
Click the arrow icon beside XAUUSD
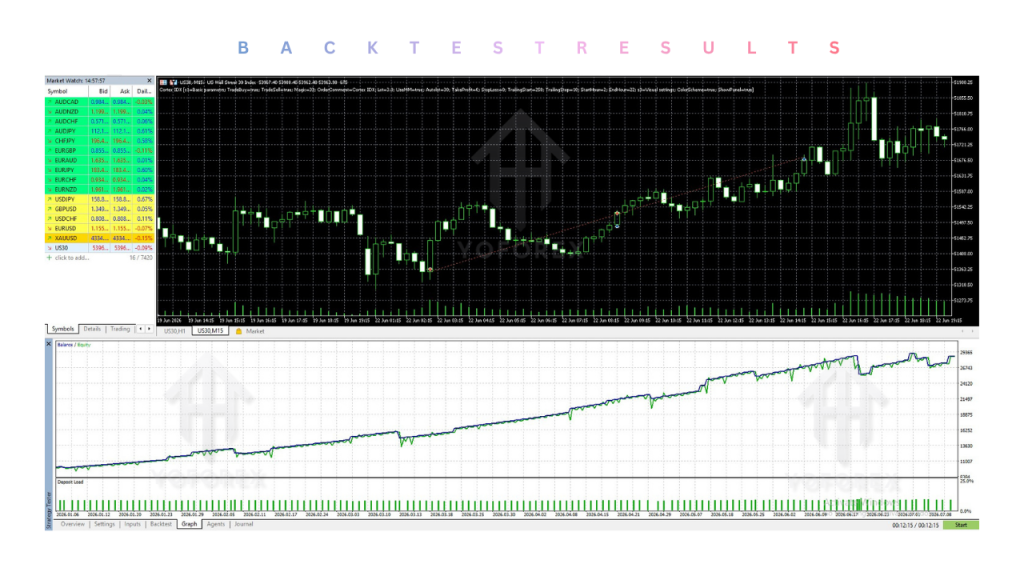coord(50,238)
